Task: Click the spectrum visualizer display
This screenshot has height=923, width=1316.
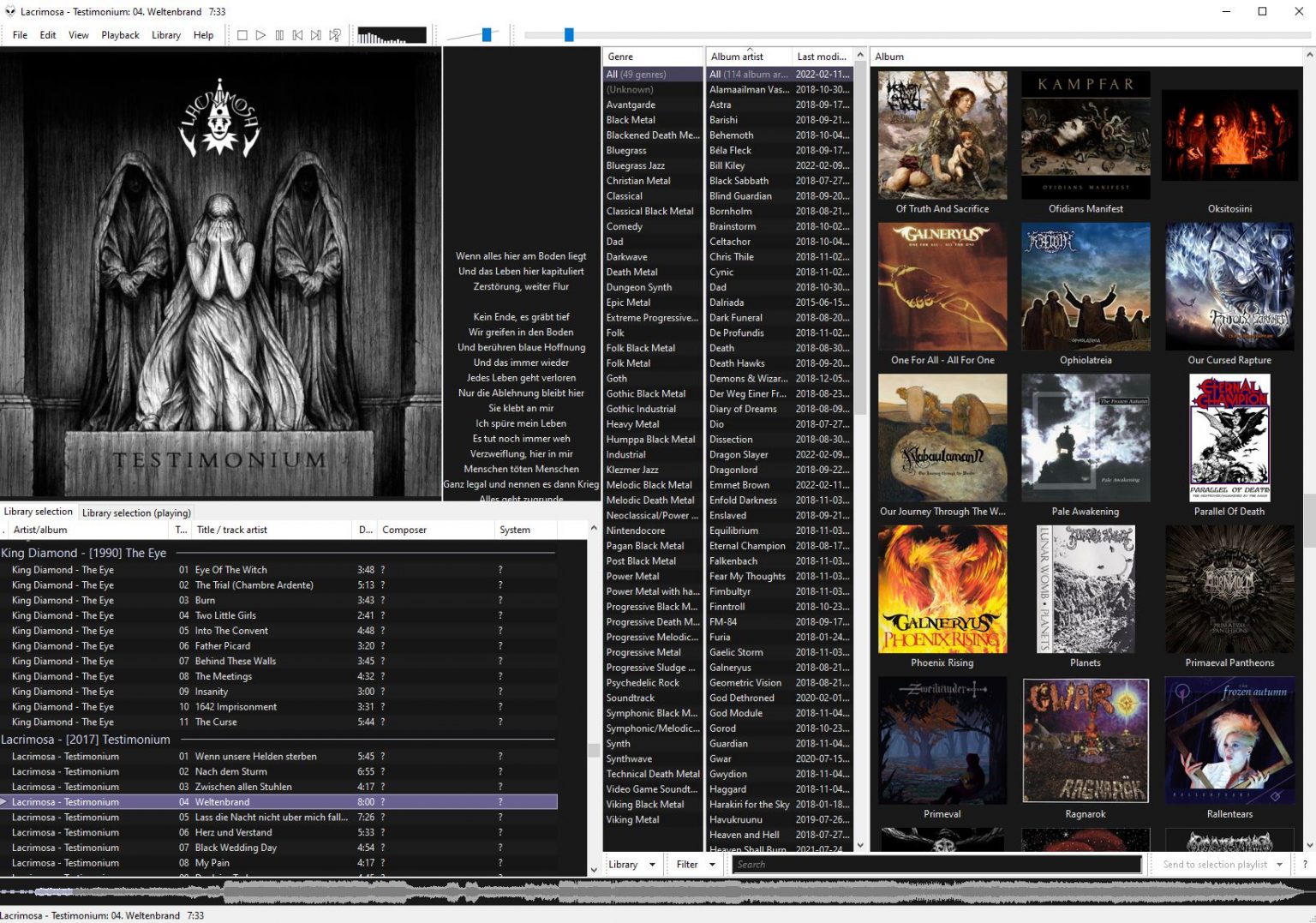Action: tap(392, 34)
